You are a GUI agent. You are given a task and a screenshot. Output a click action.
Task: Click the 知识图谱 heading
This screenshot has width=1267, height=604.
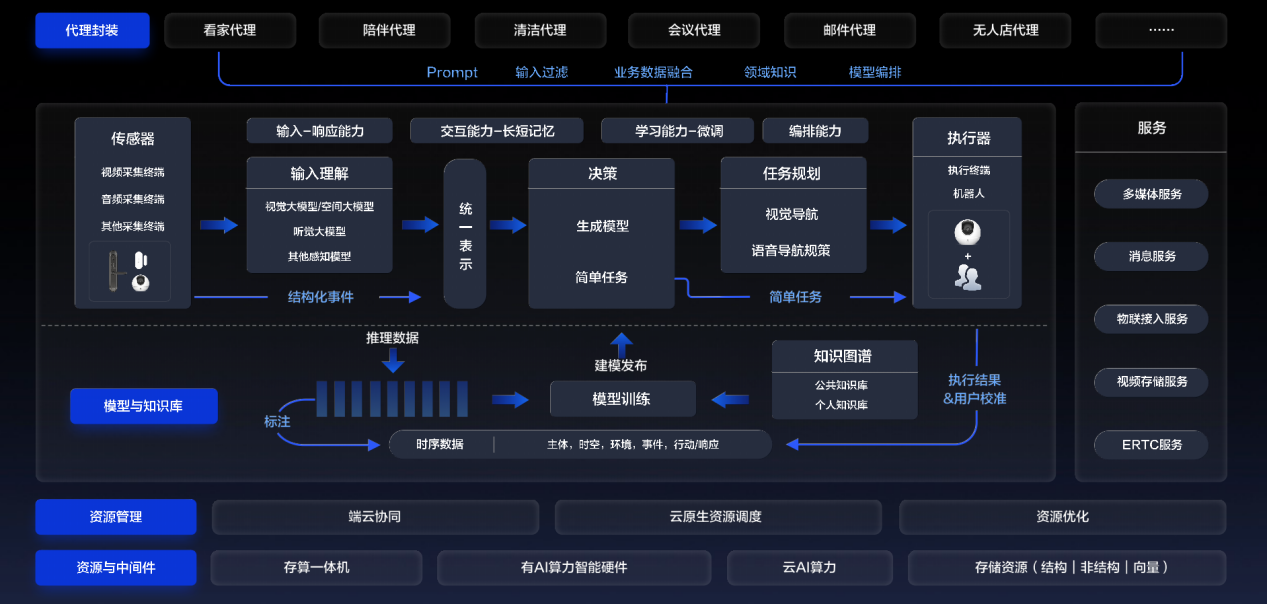pos(844,355)
